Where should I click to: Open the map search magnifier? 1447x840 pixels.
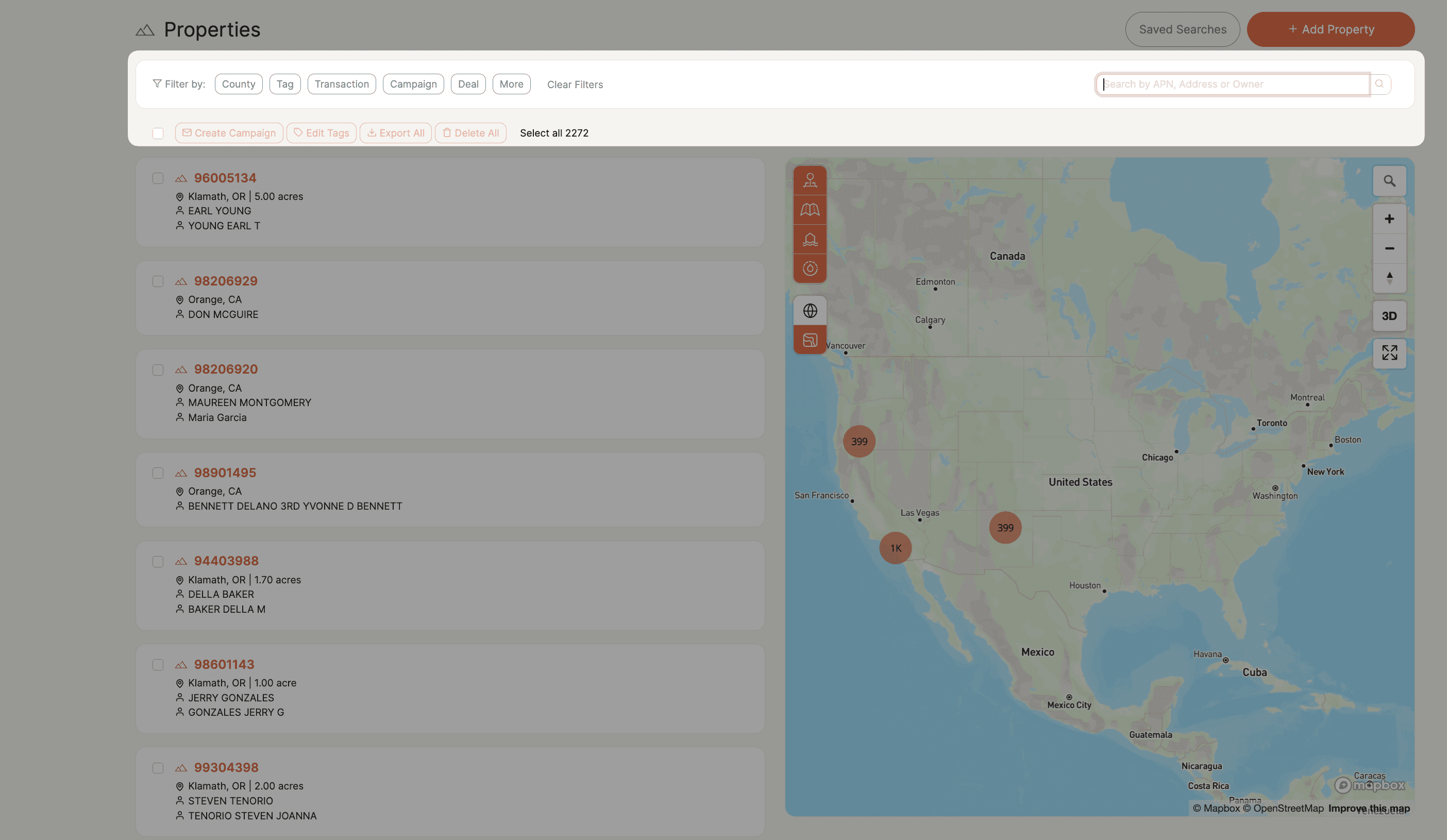click(x=1389, y=181)
